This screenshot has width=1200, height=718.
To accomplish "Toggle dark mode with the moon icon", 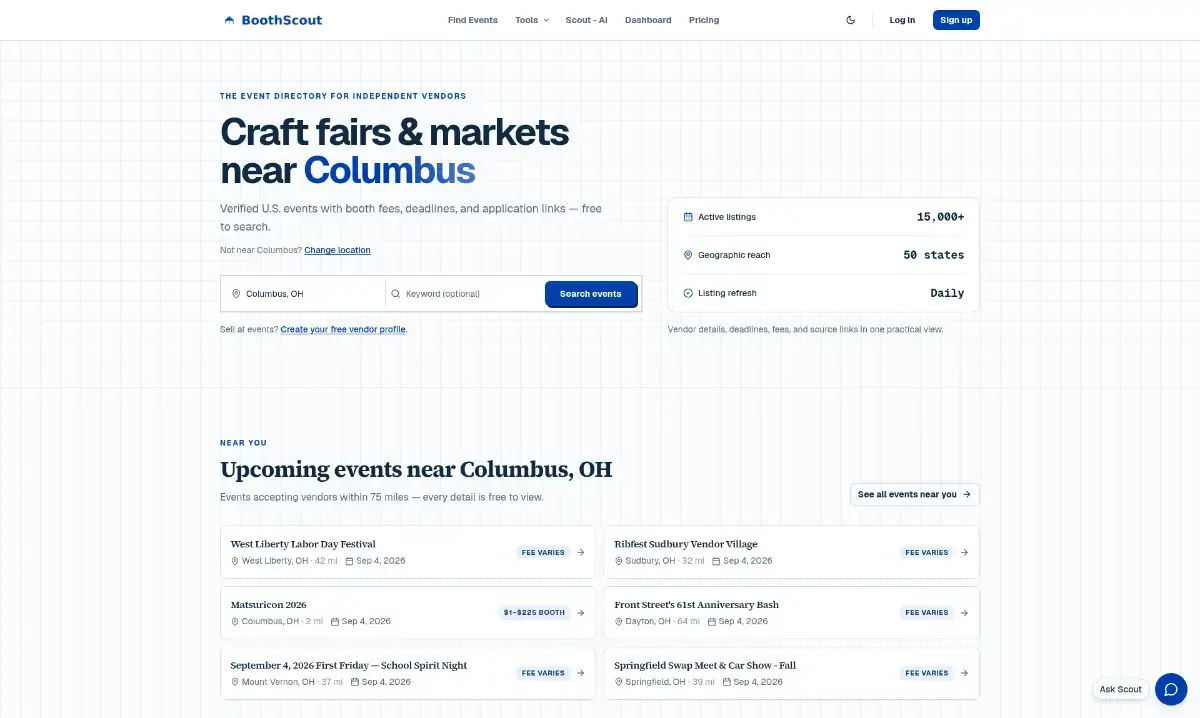I will click(851, 20).
